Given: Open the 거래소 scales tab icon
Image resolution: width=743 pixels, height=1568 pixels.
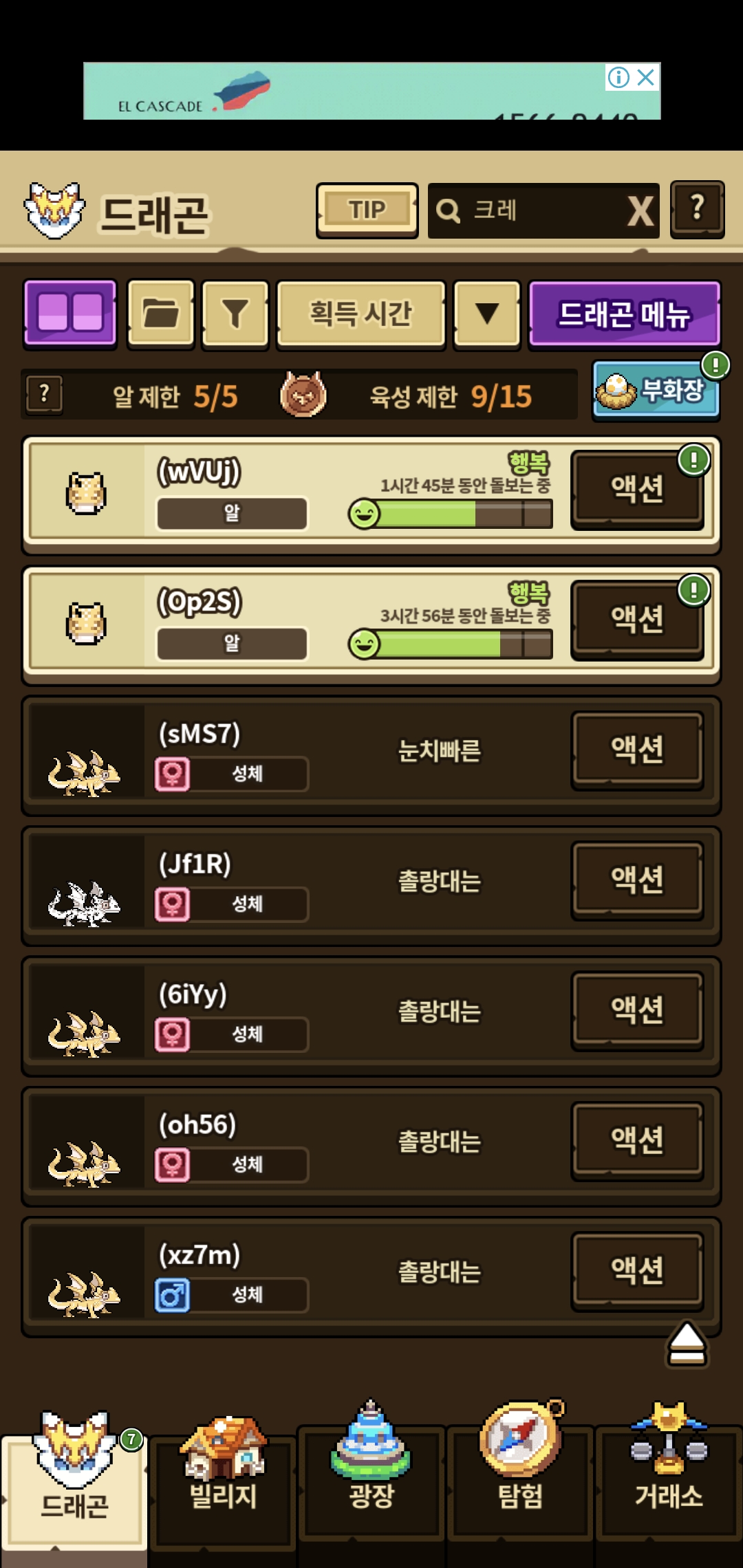Looking at the screenshot, I should pyautogui.click(x=669, y=1439).
